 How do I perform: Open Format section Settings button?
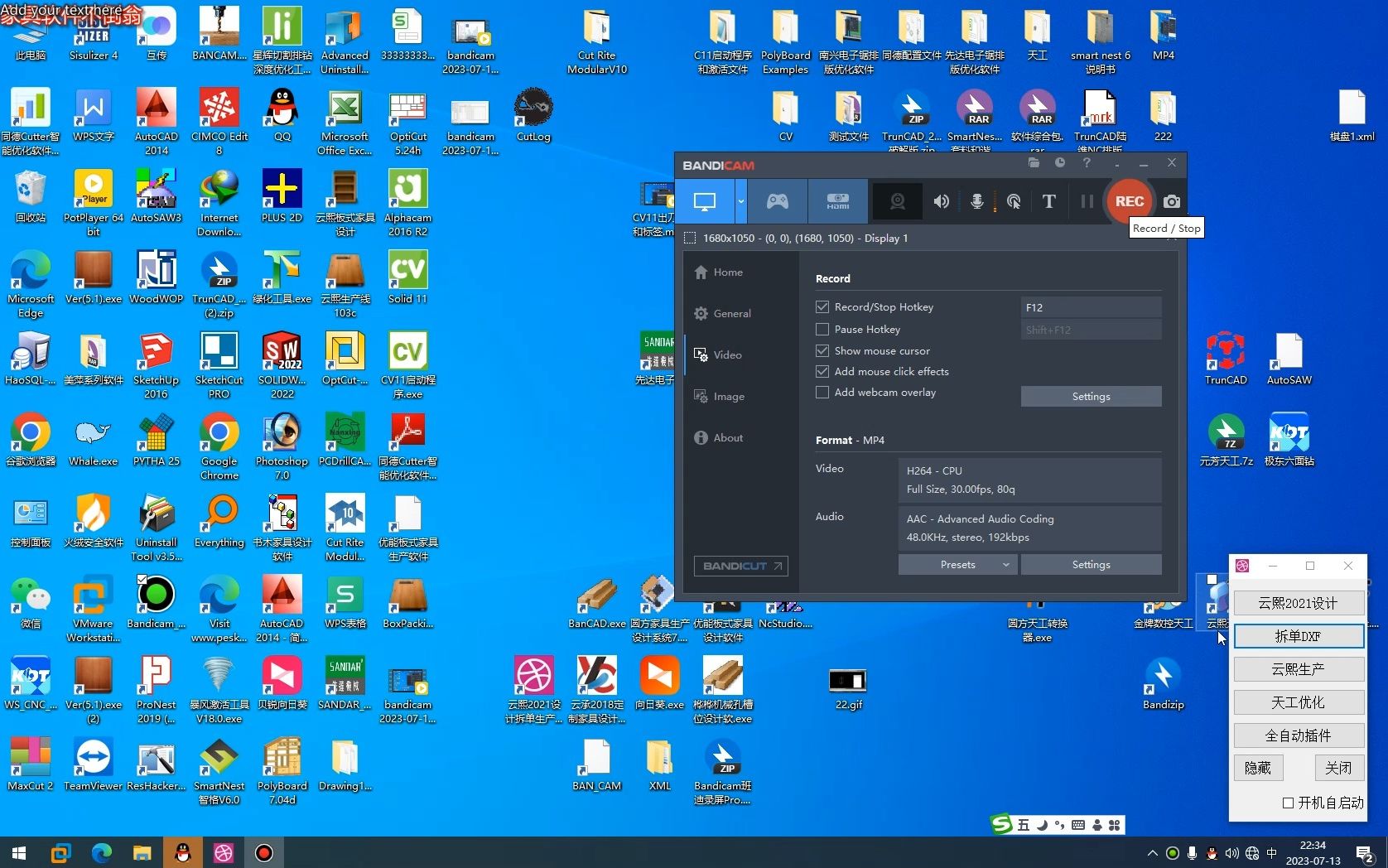[x=1091, y=565]
